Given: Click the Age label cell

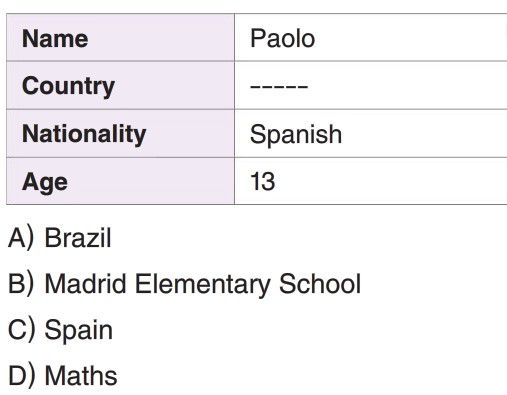Looking at the screenshot, I should click(x=120, y=181).
